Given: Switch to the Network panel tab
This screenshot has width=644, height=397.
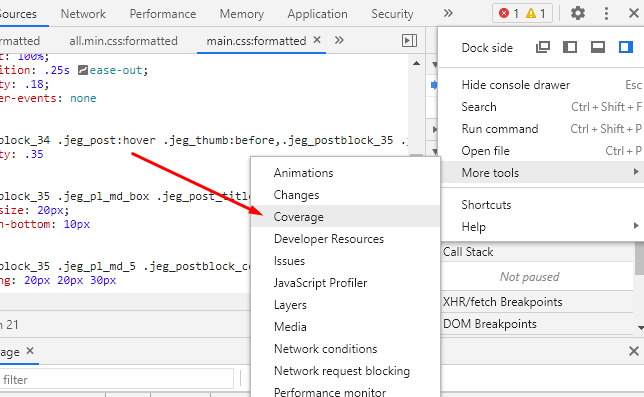Looking at the screenshot, I should (83, 14).
